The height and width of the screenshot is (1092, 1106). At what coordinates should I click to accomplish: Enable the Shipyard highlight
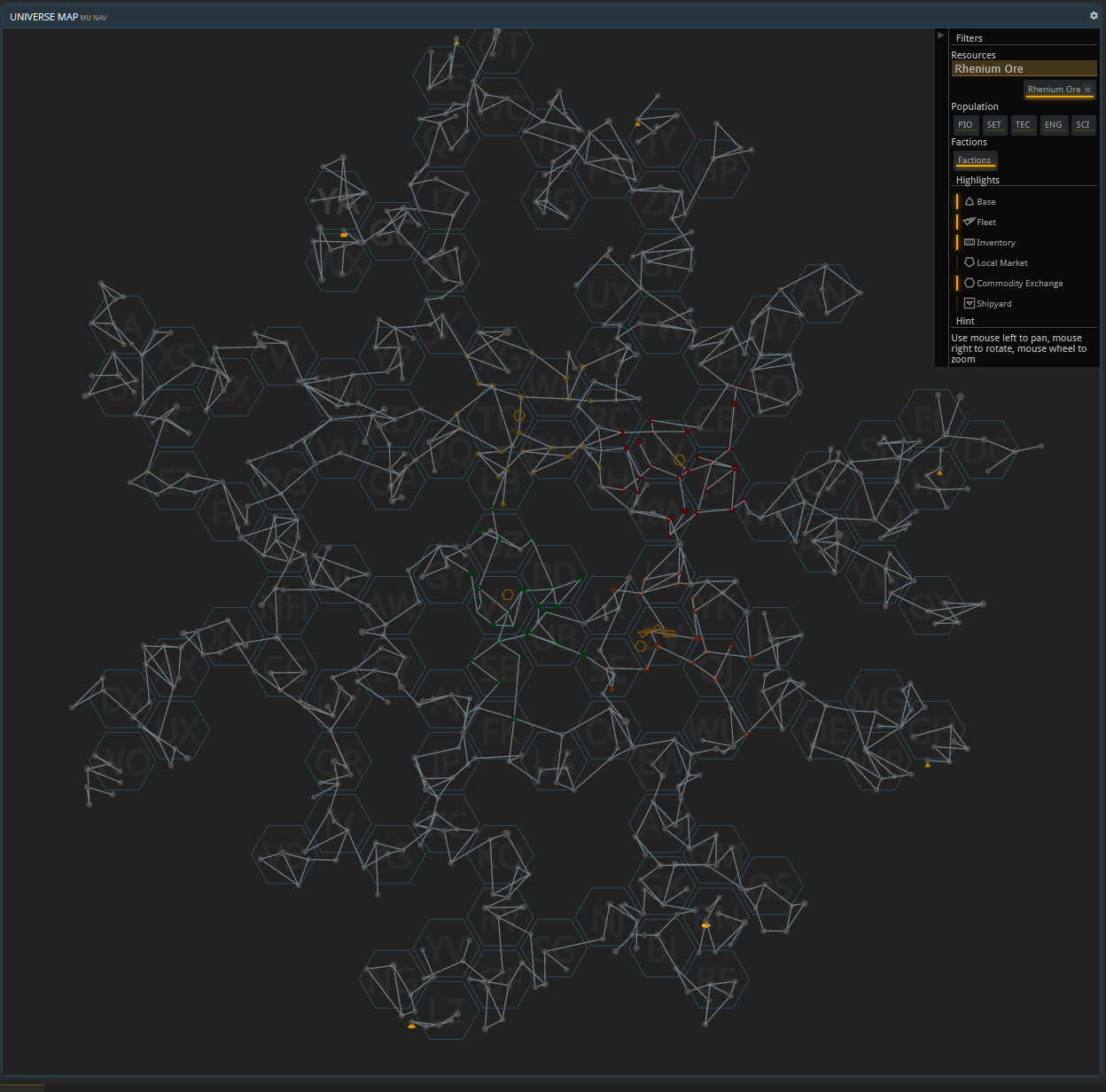point(993,304)
